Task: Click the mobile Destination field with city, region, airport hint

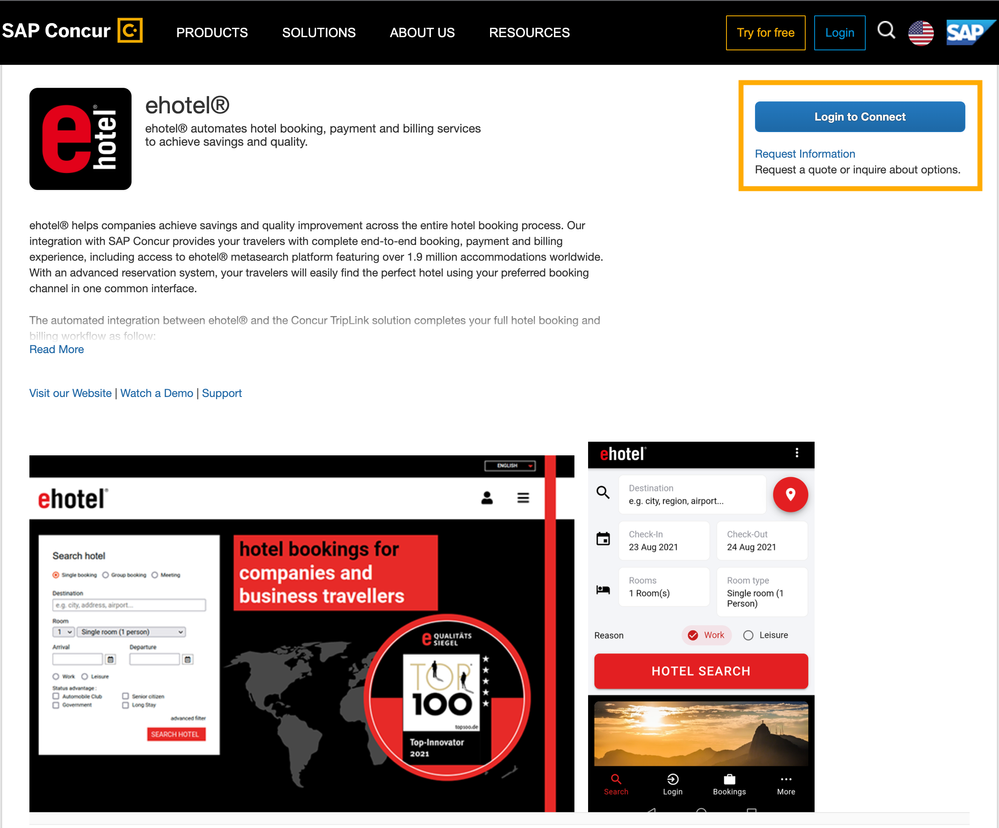Action: [692, 494]
